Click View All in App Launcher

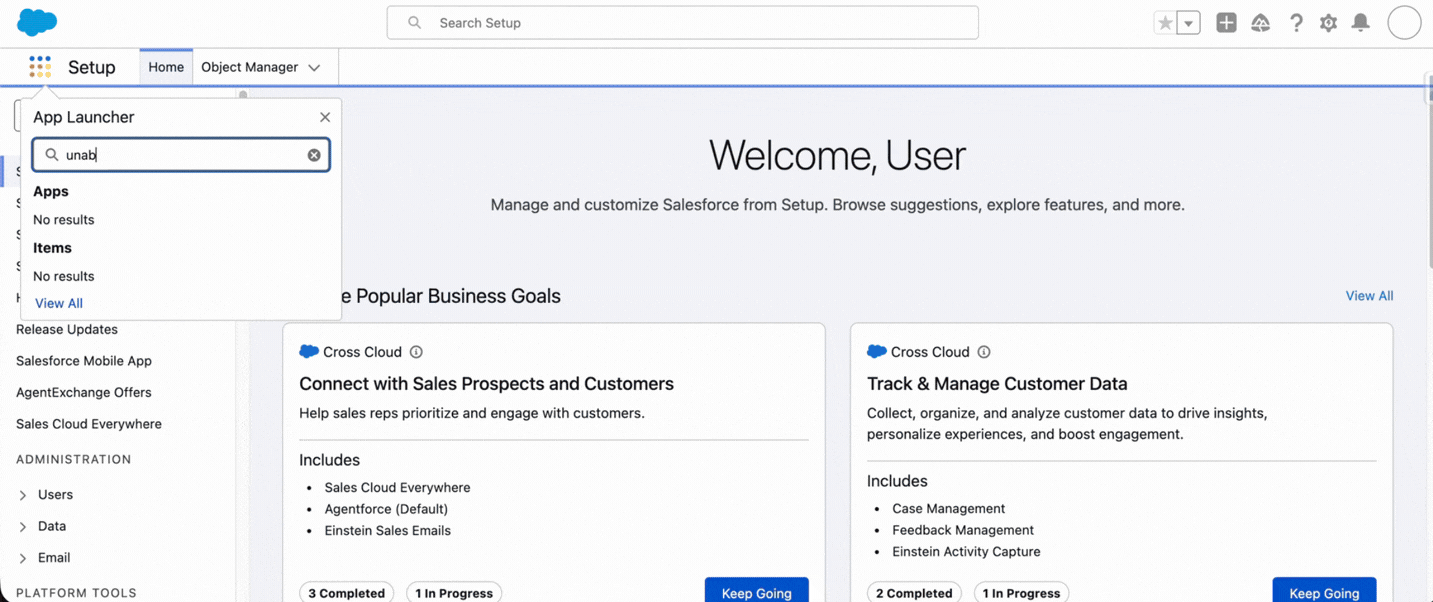tap(59, 303)
